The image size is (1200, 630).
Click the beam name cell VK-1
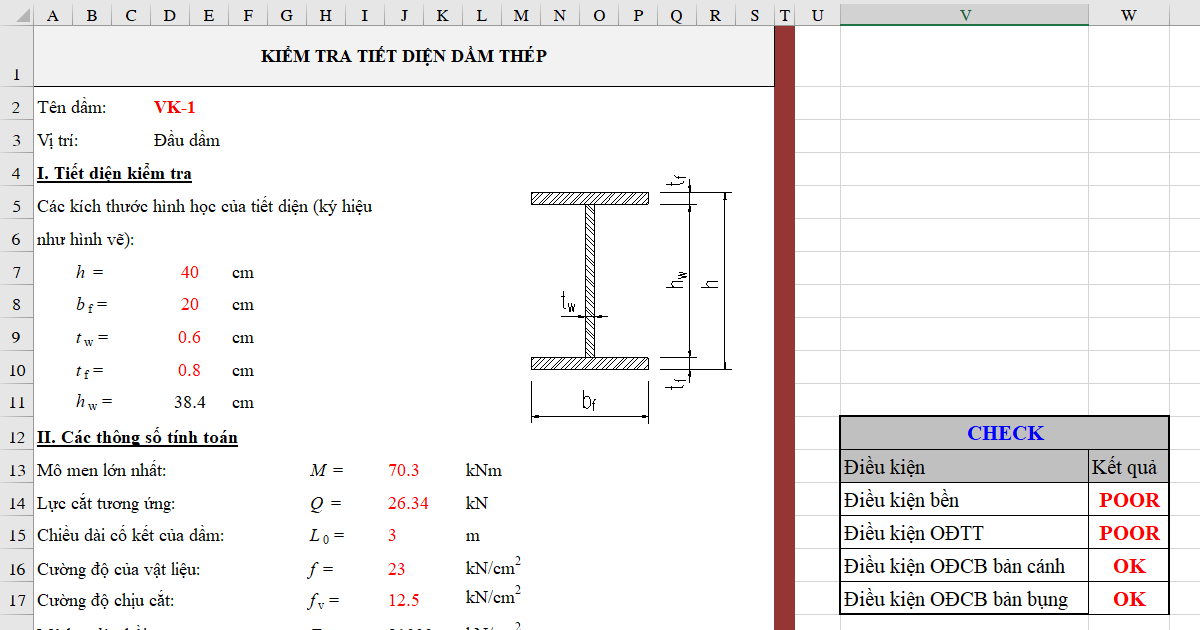pyautogui.click(x=175, y=108)
